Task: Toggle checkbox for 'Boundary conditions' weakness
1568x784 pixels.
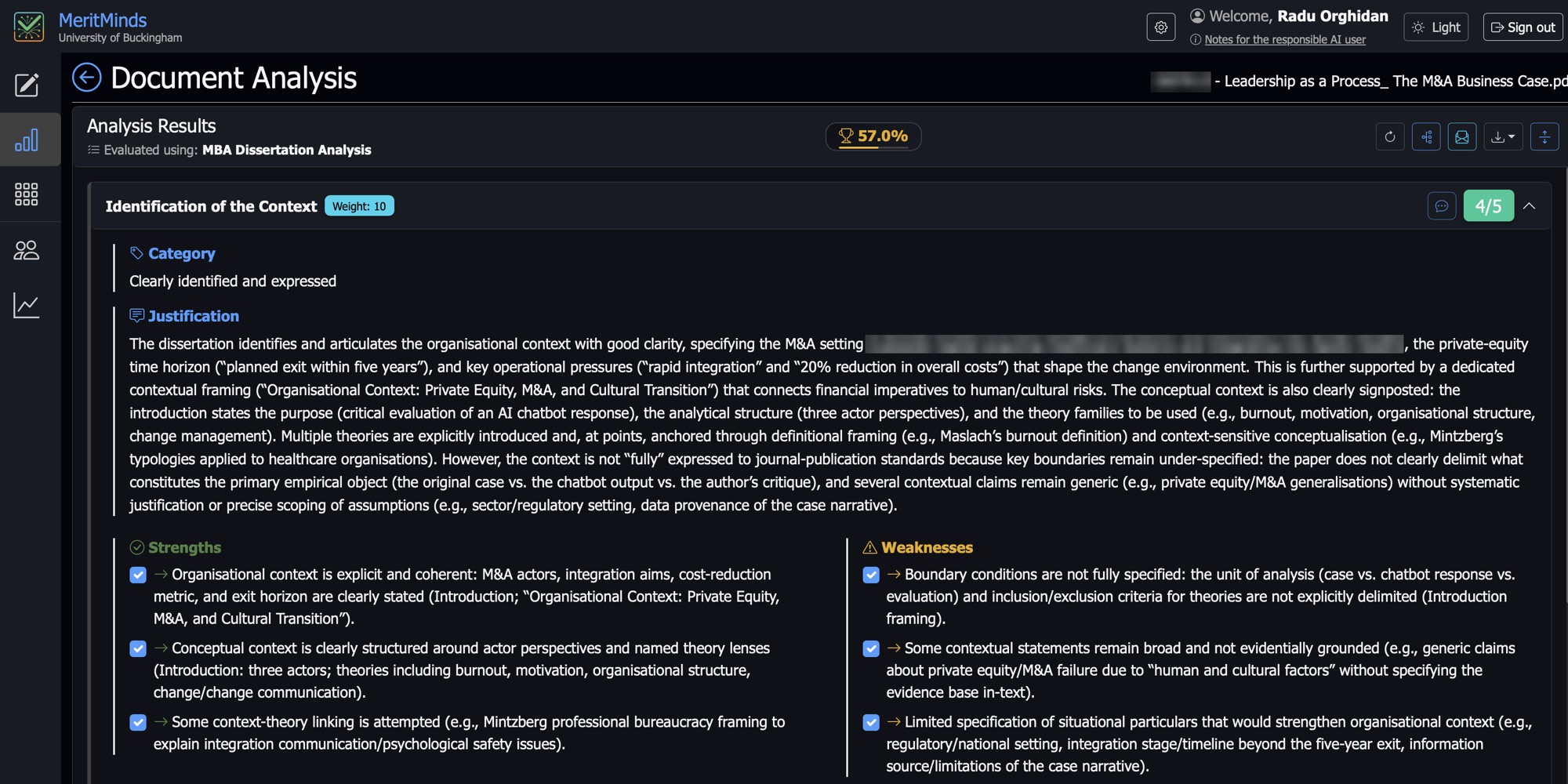Action: pos(871,575)
